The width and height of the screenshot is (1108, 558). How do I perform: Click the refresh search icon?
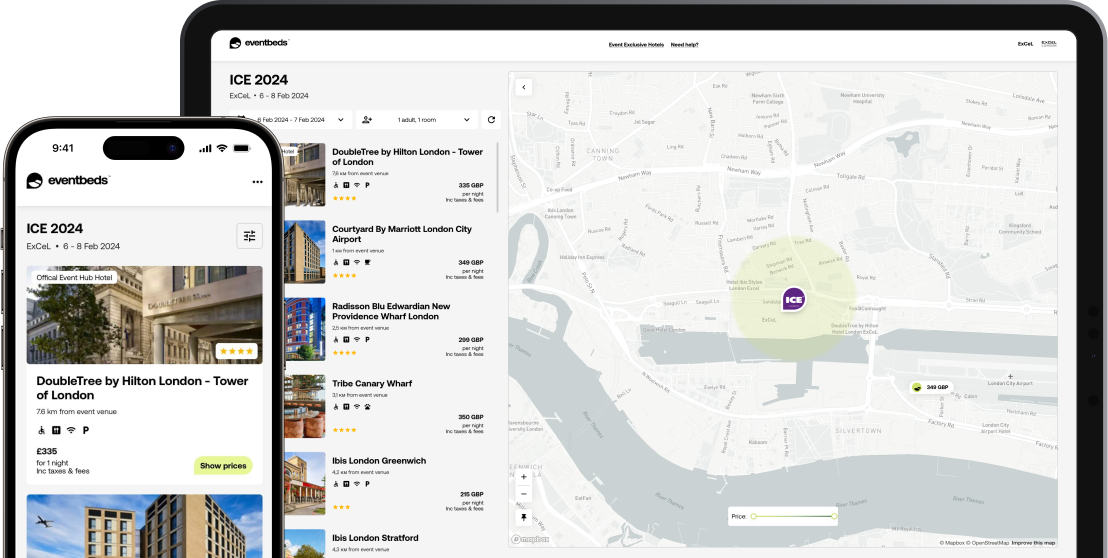(491, 120)
